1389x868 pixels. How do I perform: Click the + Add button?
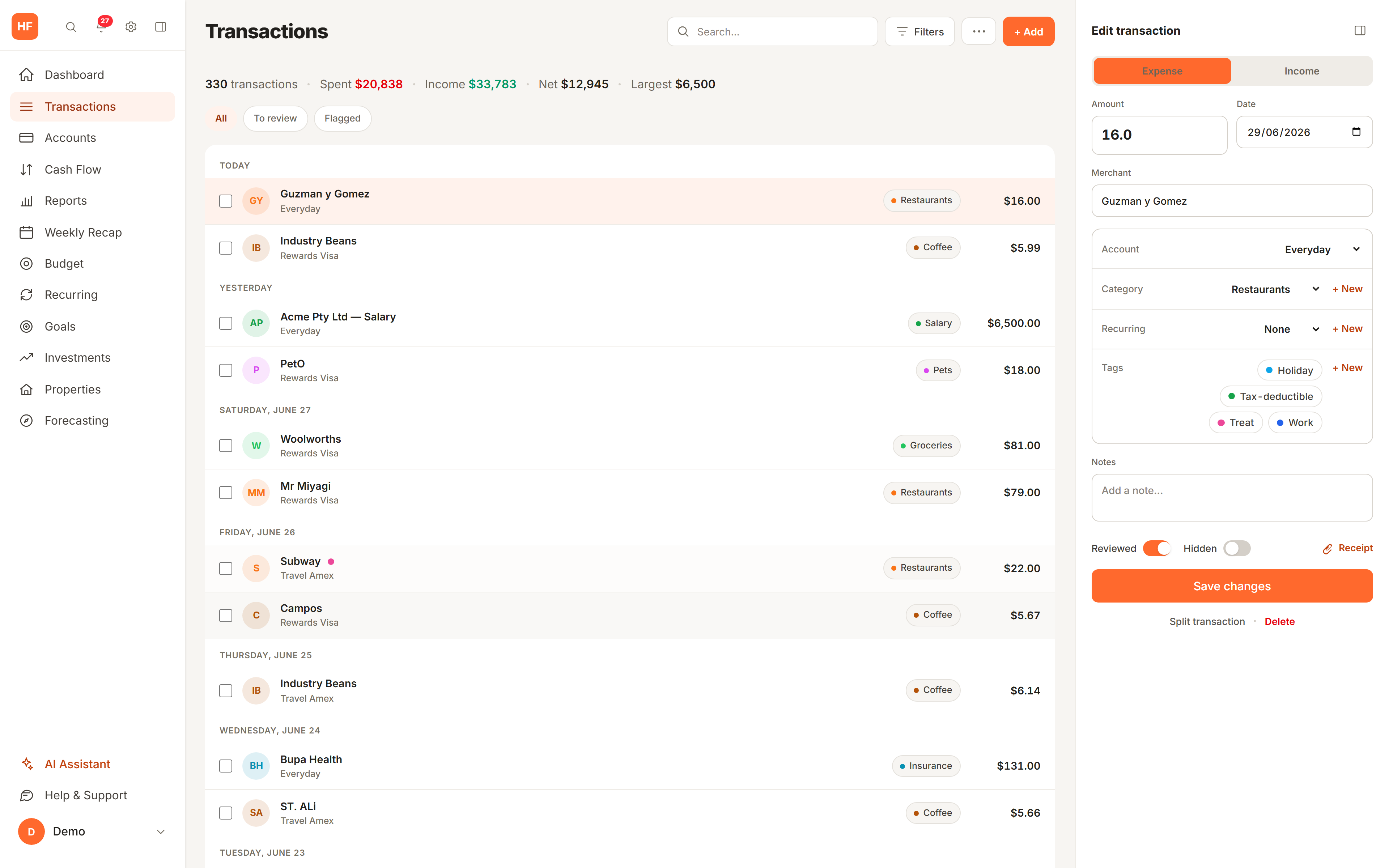[x=1028, y=31]
